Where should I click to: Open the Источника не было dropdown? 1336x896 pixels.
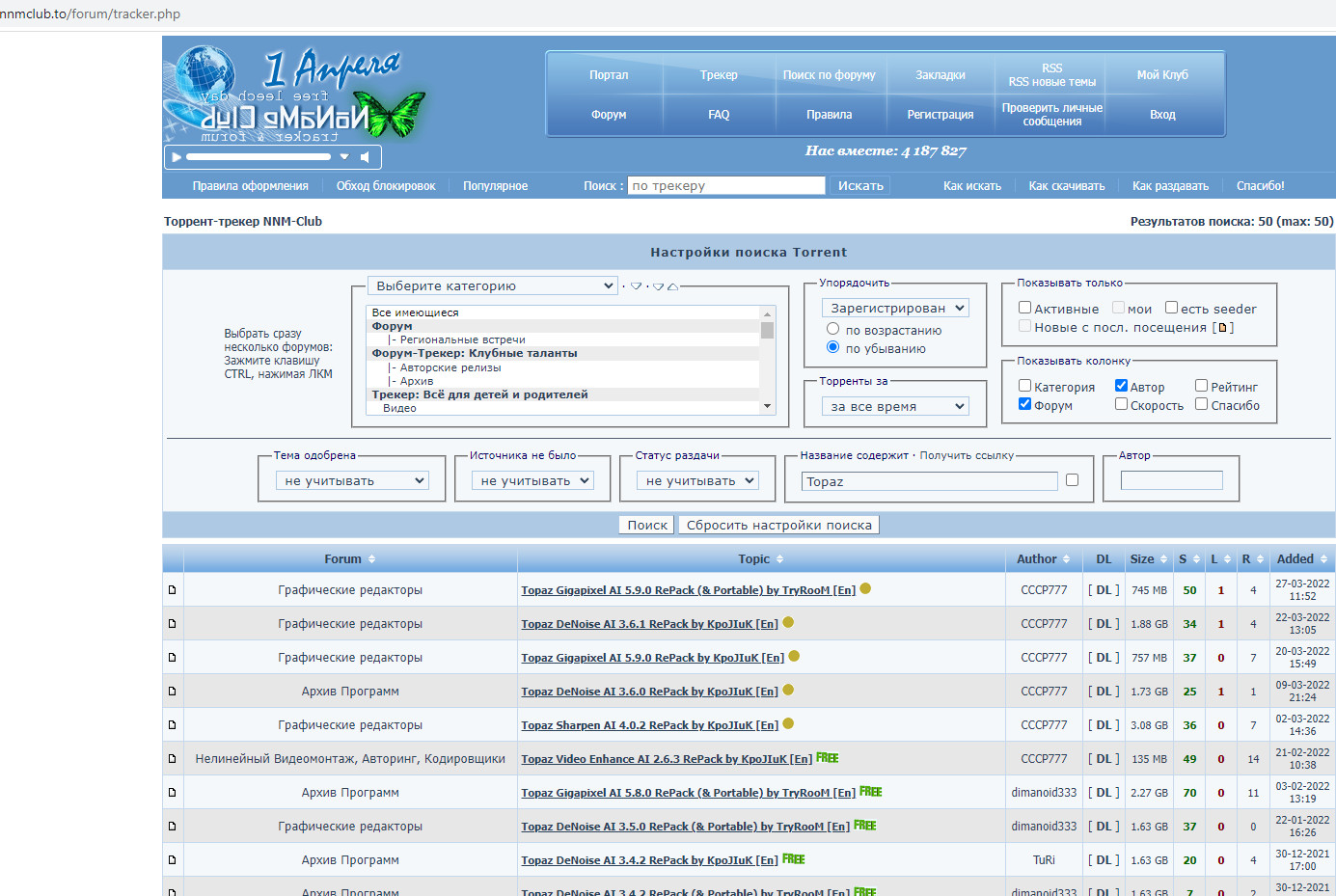532,480
